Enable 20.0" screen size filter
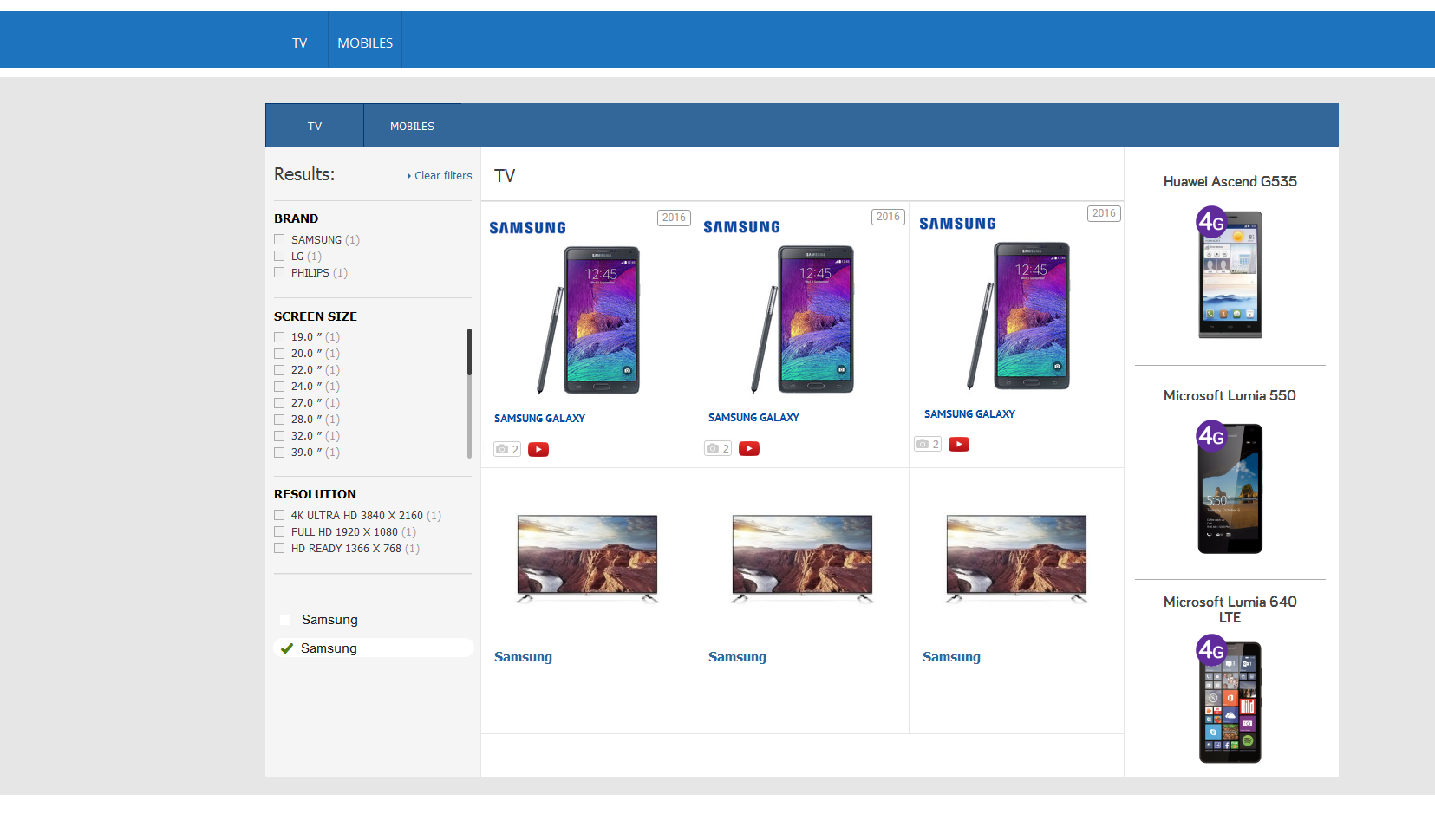Screen dimensions: 1435x840 (x=279, y=354)
